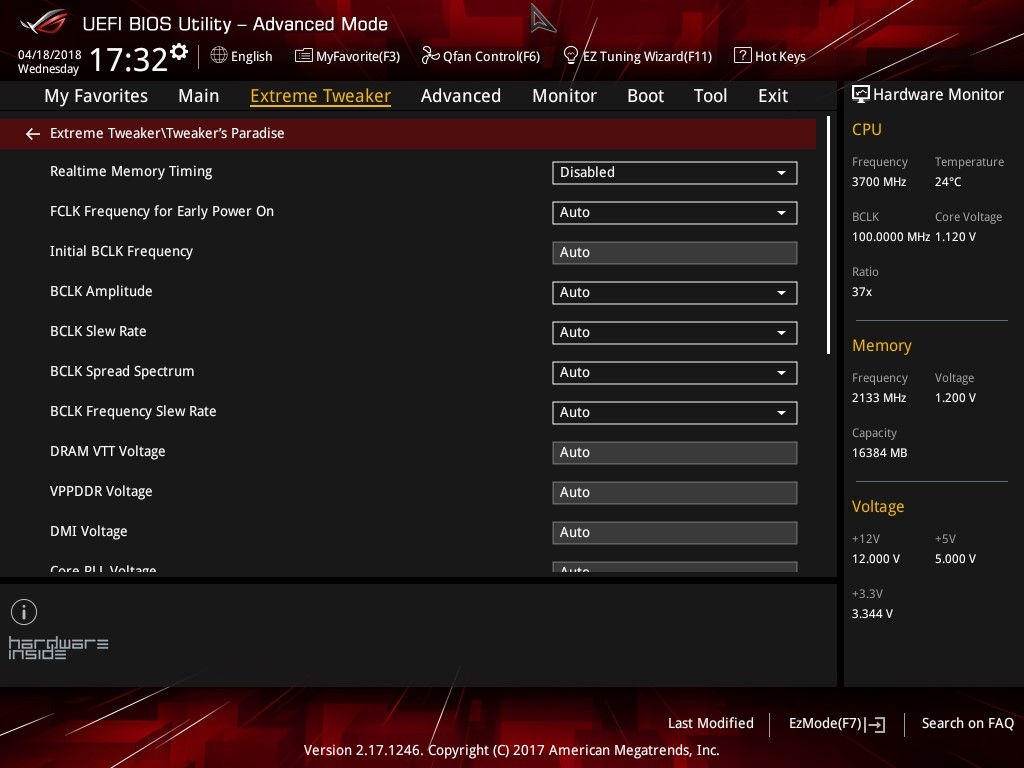
Task: Select the Exit tab
Action: (x=773, y=96)
